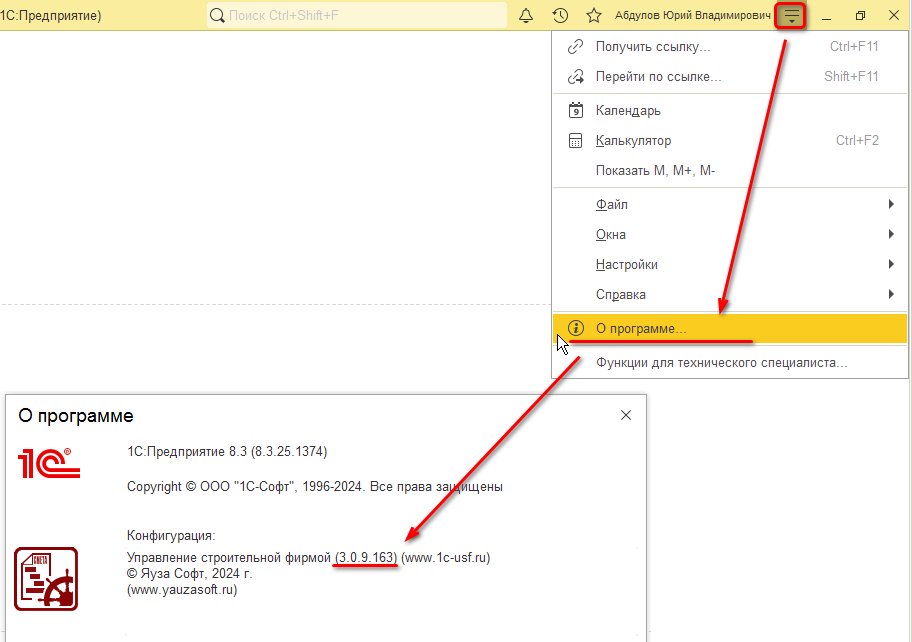Select Показать M, M+, M- menu item
Screen dimensions: 912x642
[x=655, y=171]
